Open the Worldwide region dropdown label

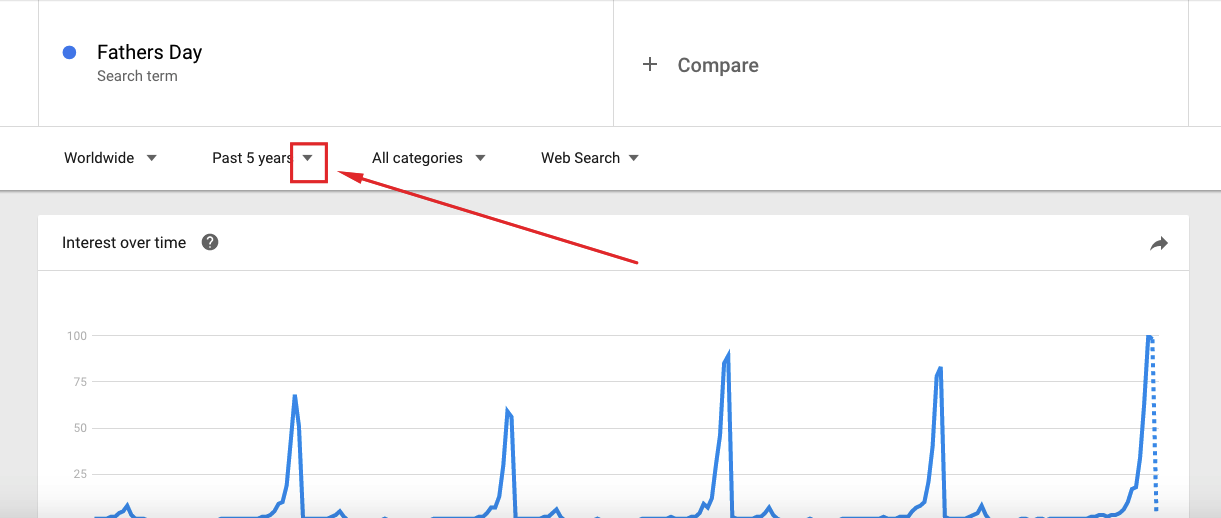(99, 158)
